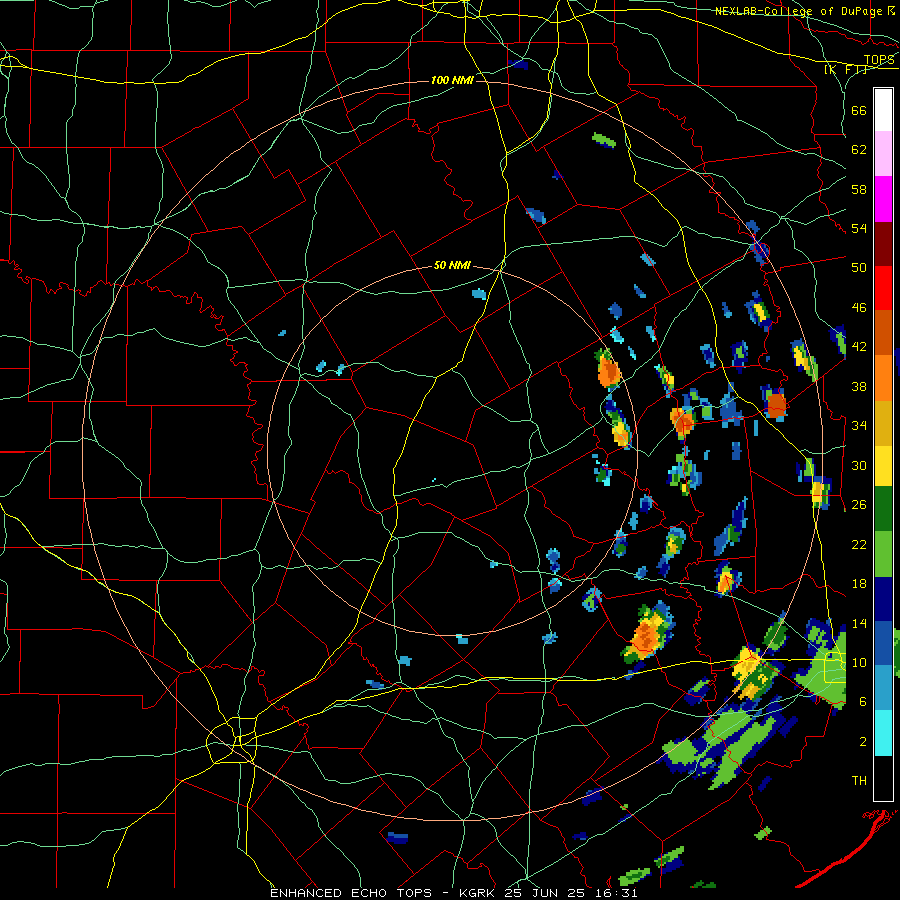Click the light green swatch beside 22
The image size is (900, 900).
(883, 554)
